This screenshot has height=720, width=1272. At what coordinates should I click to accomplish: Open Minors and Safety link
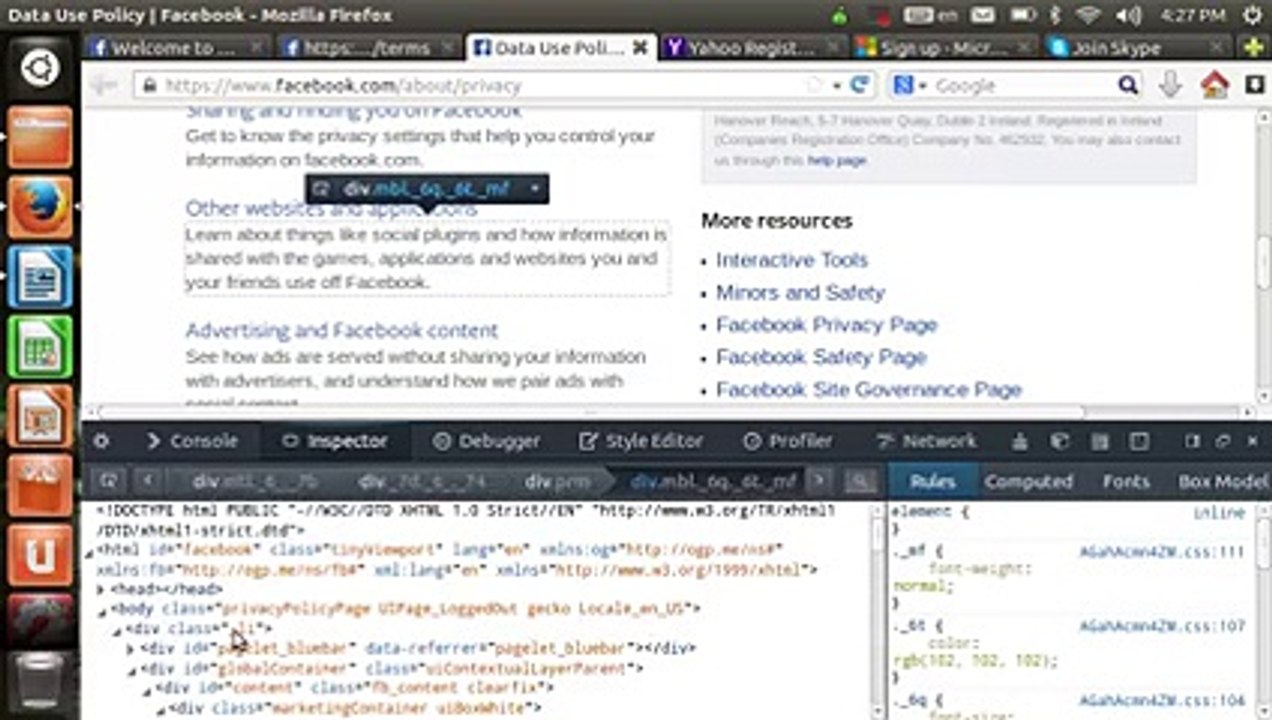800,293
